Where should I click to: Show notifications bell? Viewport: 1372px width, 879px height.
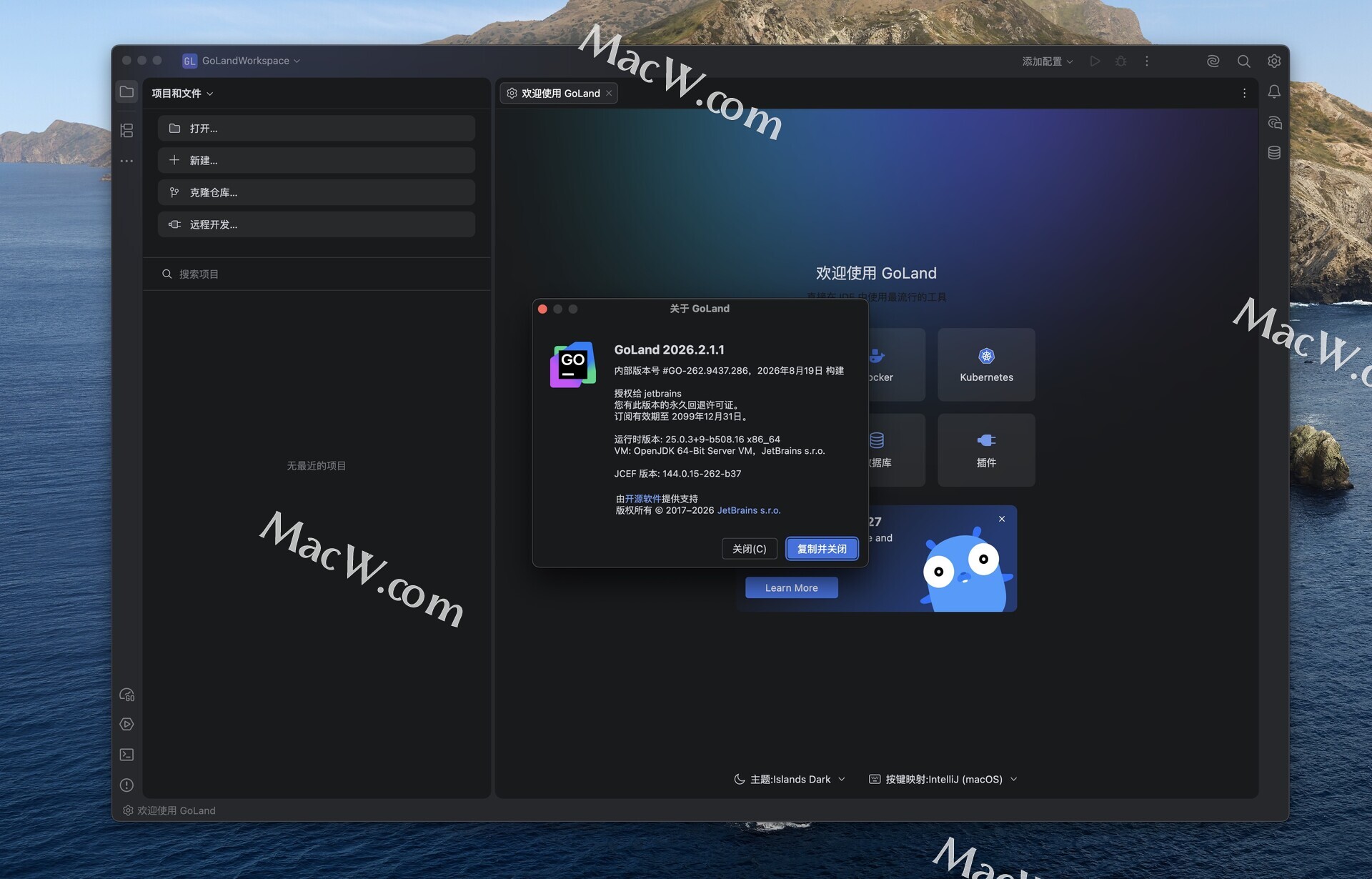1274,92
